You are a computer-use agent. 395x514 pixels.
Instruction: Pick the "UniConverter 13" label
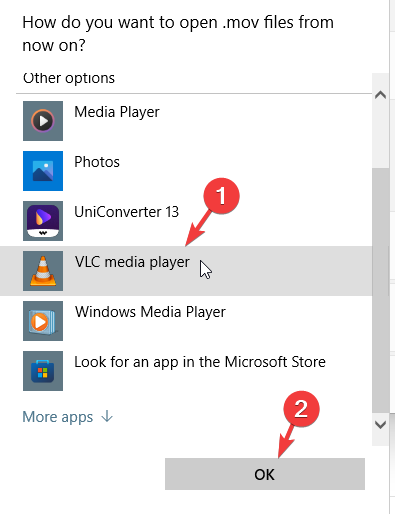[126, 212]
